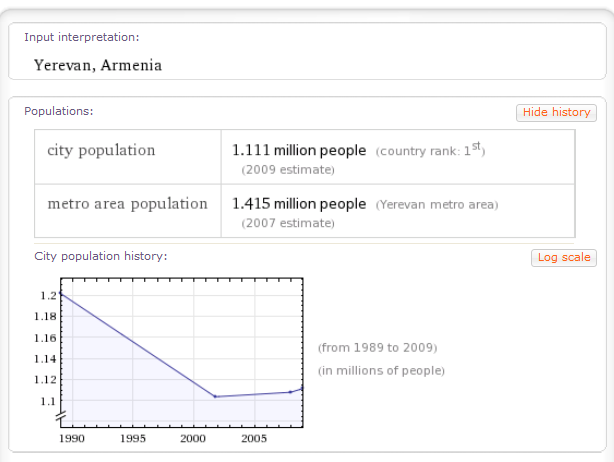Click the 1.111 million people value
614x462 pixels.
tap(299, 150)
